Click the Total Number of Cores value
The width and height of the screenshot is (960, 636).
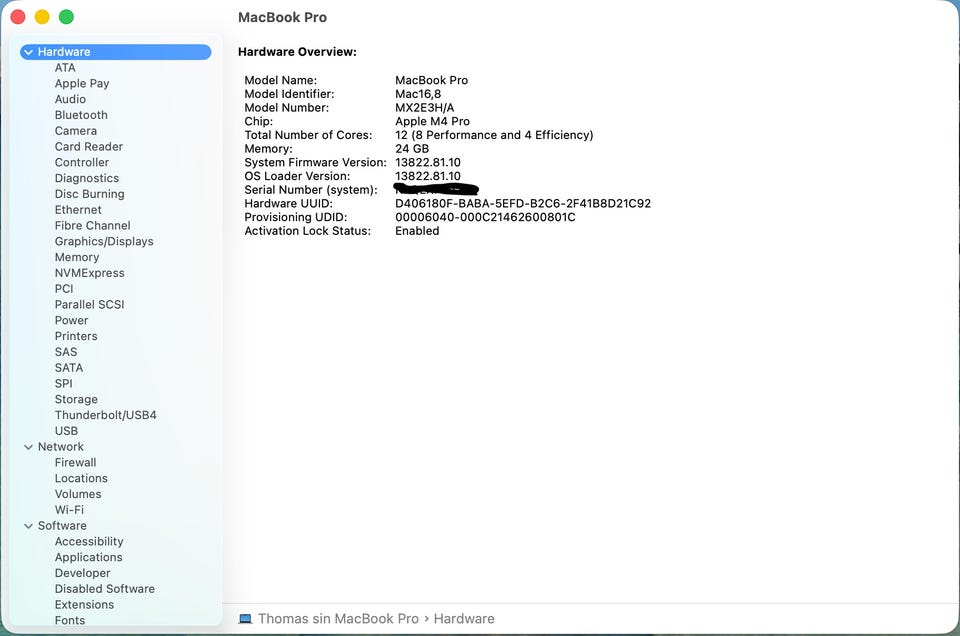[494, 135]
